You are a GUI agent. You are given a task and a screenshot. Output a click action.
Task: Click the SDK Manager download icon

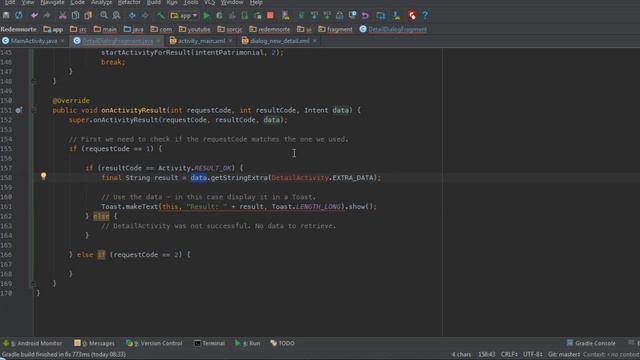click(396, 16)
